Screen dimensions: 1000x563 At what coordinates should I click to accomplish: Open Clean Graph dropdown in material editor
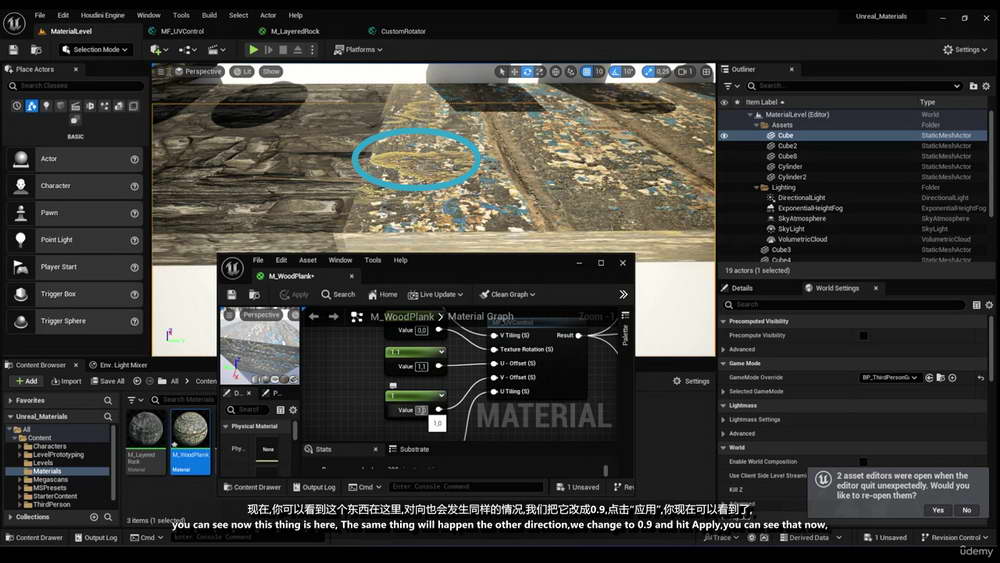[x=508, y=295]
